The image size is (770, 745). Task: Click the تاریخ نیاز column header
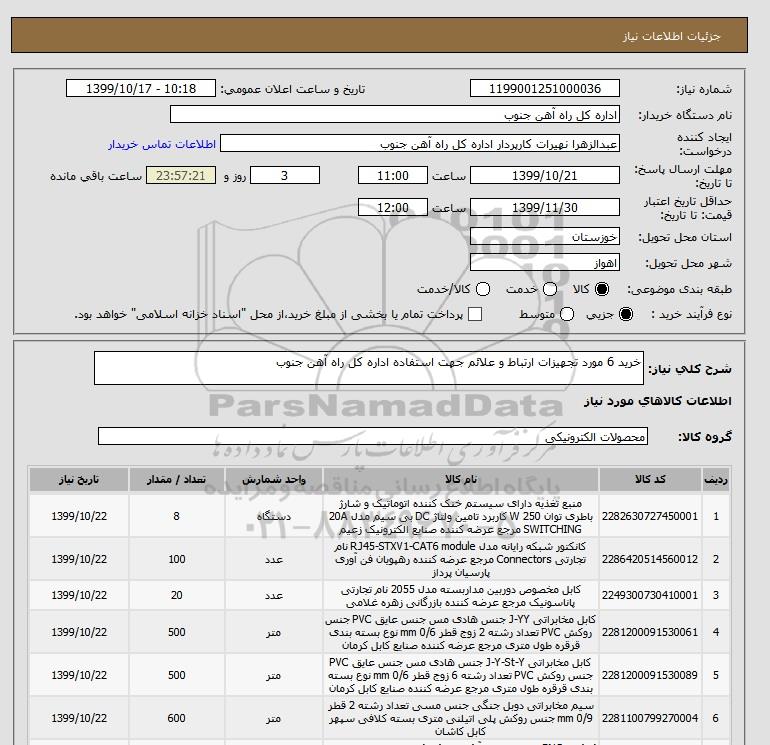(79, 479)
